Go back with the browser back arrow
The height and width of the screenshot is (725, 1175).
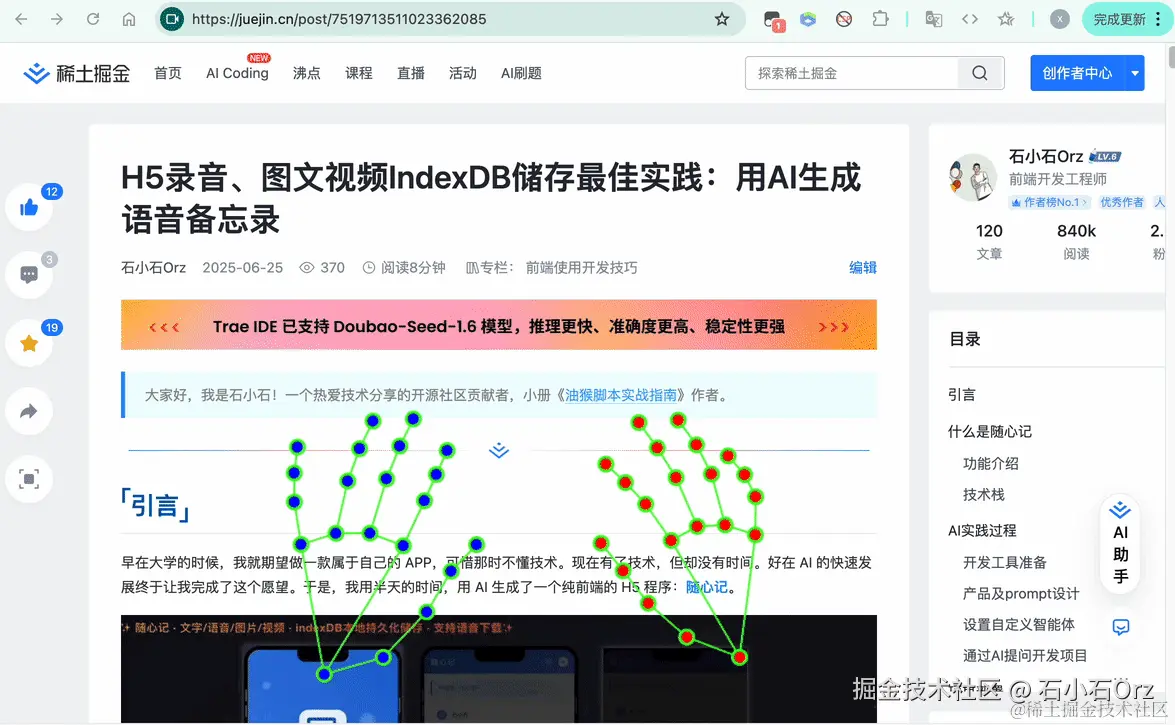[21, 19]
